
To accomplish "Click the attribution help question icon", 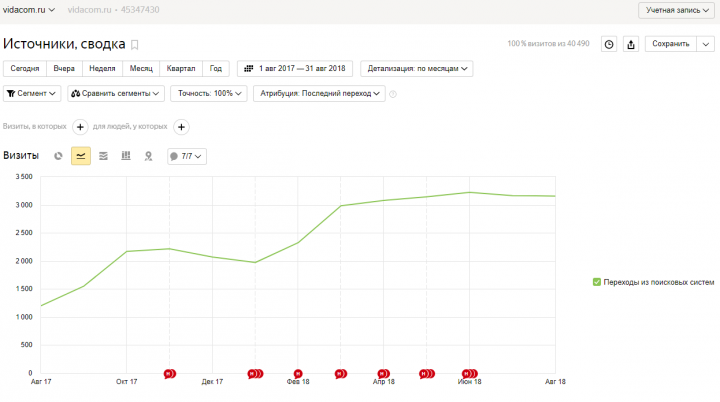I will tap(393, 94).
